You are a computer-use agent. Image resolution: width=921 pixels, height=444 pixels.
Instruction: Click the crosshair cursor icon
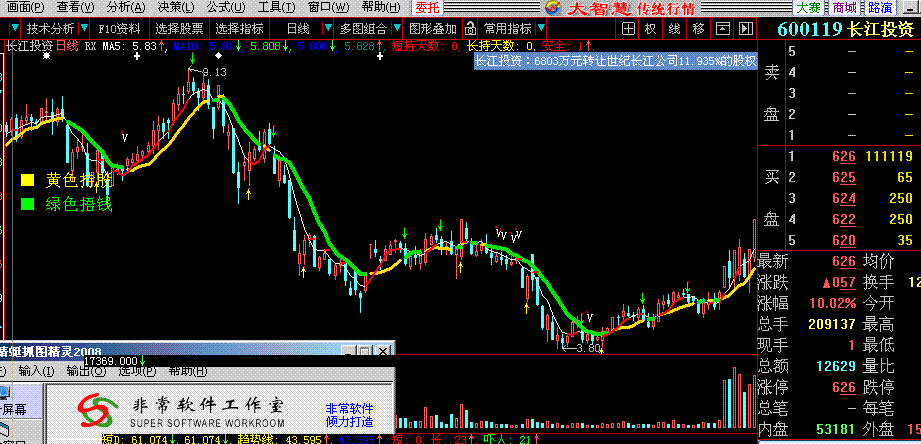tap(628, 28)
